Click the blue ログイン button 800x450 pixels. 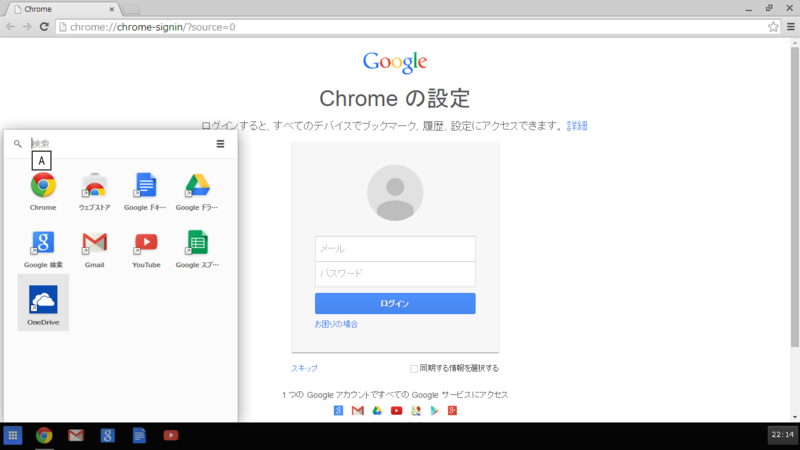click(395, 303)
